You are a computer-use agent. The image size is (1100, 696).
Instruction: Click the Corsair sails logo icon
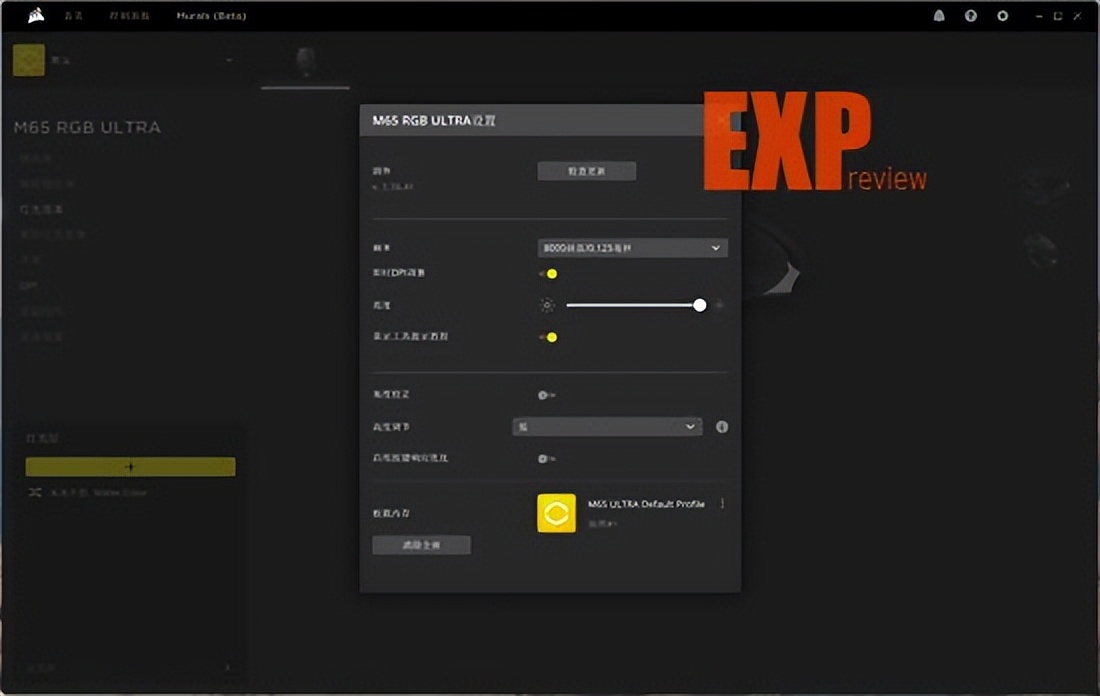(36, 15)
